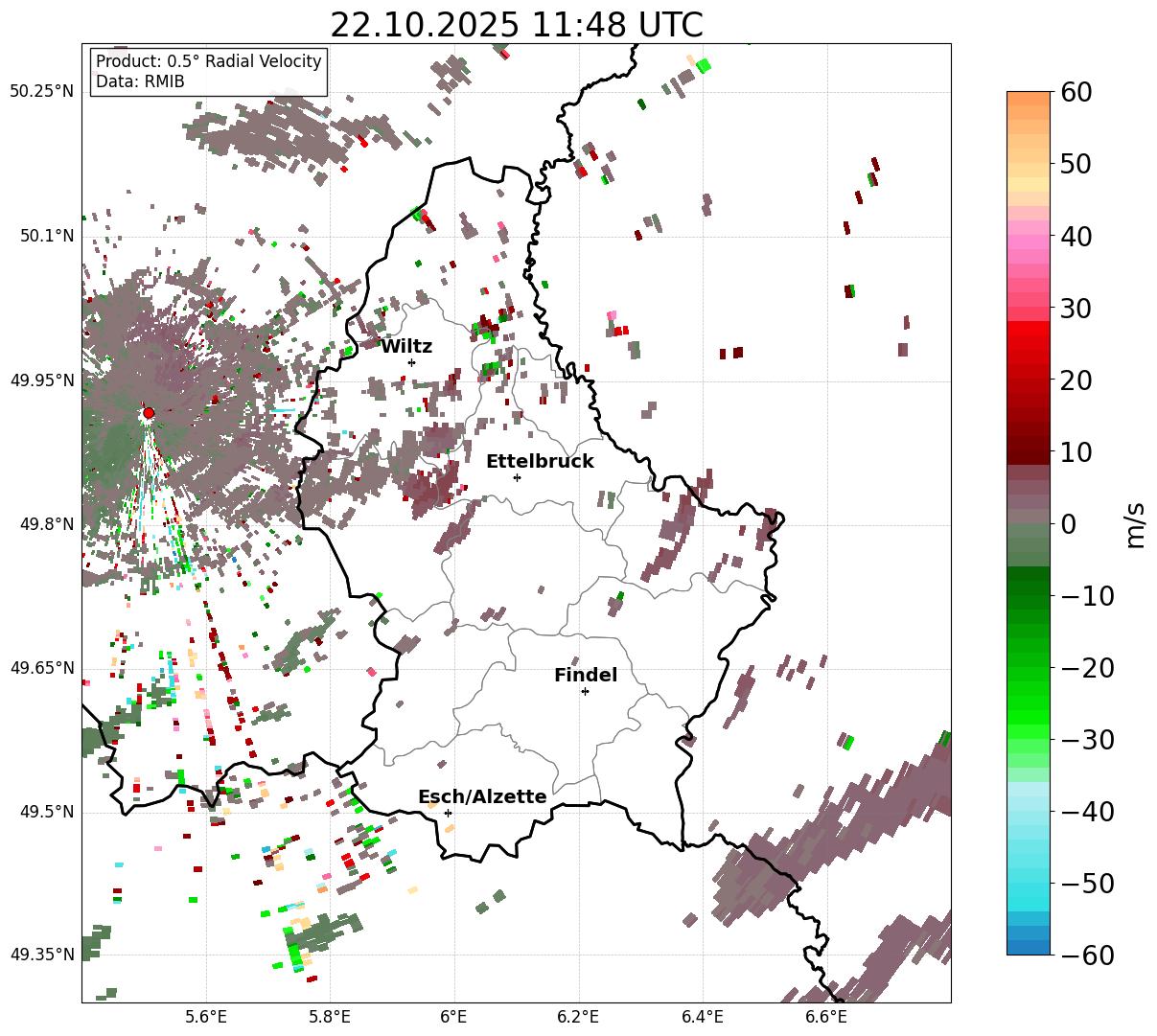
Task: Click the 49.95°N latitude tick label
Action: click(42, 380)
